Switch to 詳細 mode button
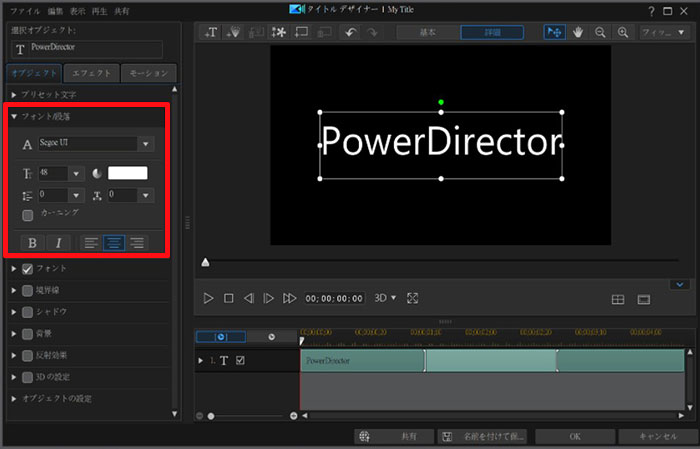700x449 pixels. pos(492,32)
